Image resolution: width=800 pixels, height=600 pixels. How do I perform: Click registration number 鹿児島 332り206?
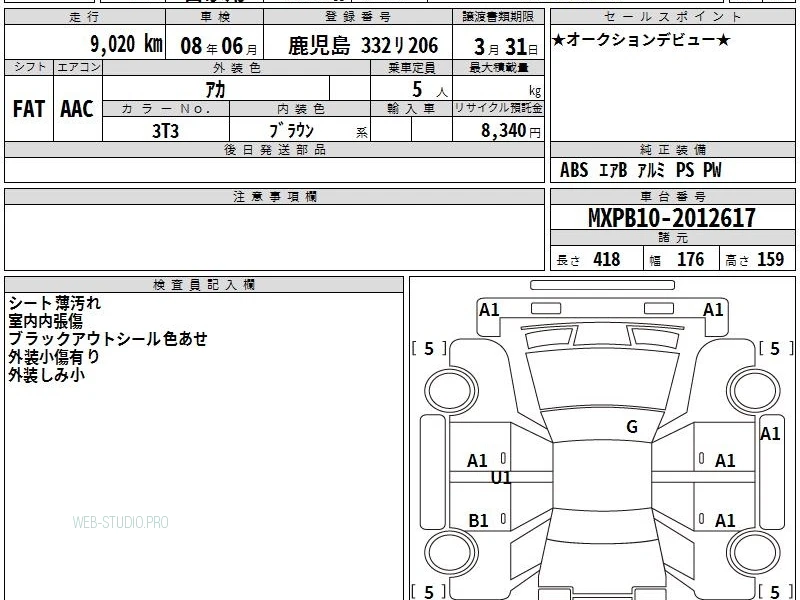click(363, 46)
